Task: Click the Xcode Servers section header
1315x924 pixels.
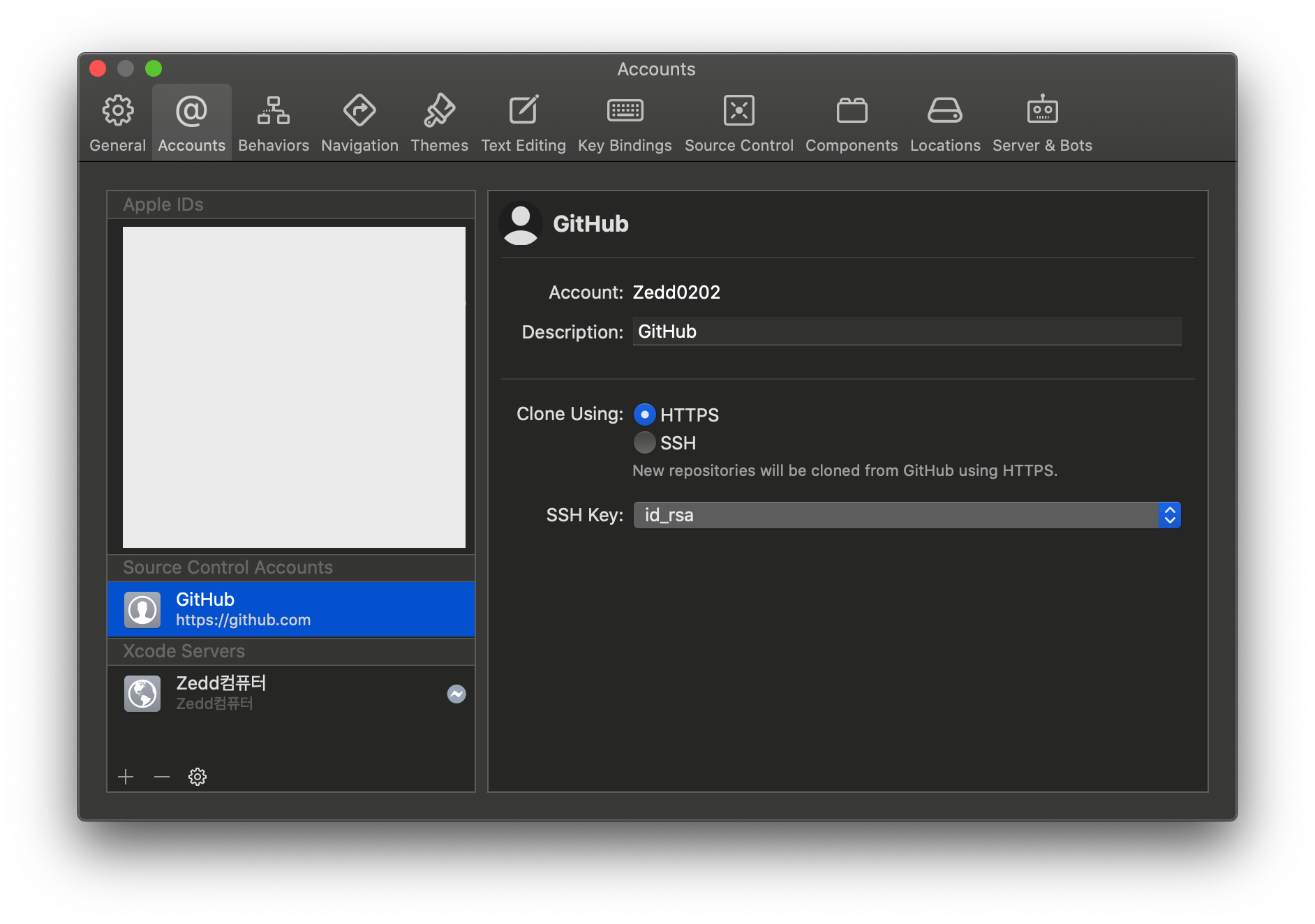Action: pos(291,651)
